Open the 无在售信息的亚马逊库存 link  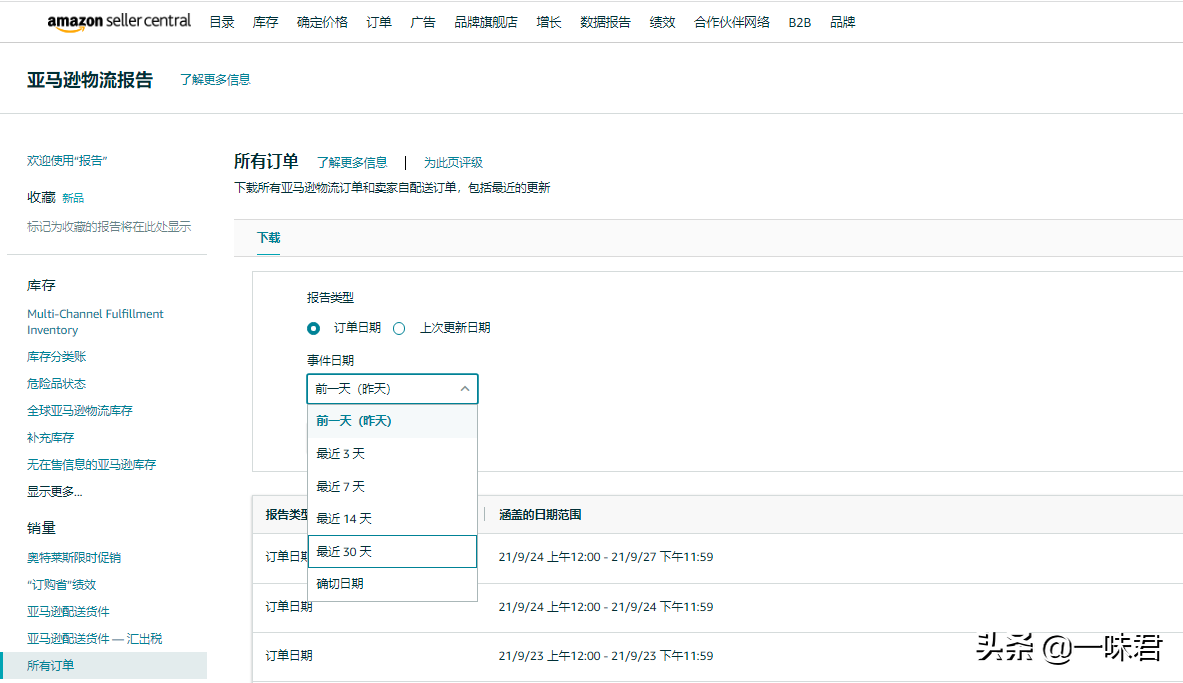91,464
